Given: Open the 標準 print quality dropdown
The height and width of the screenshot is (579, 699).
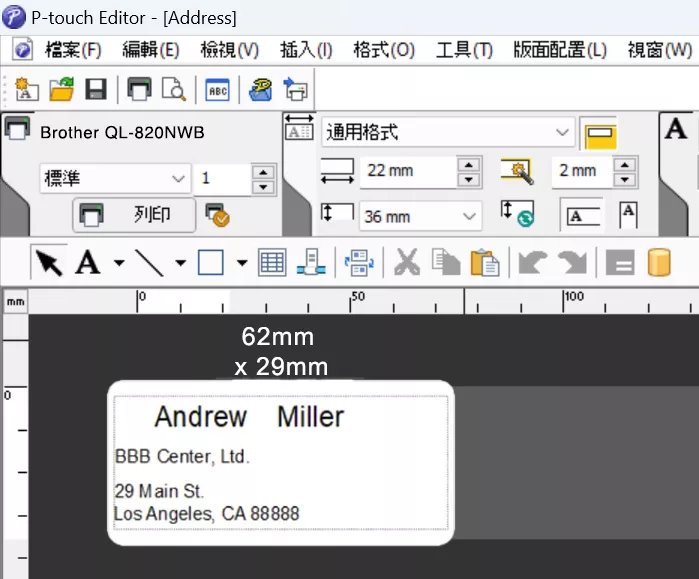Looking at the screenshot, I should click(179, 179).
